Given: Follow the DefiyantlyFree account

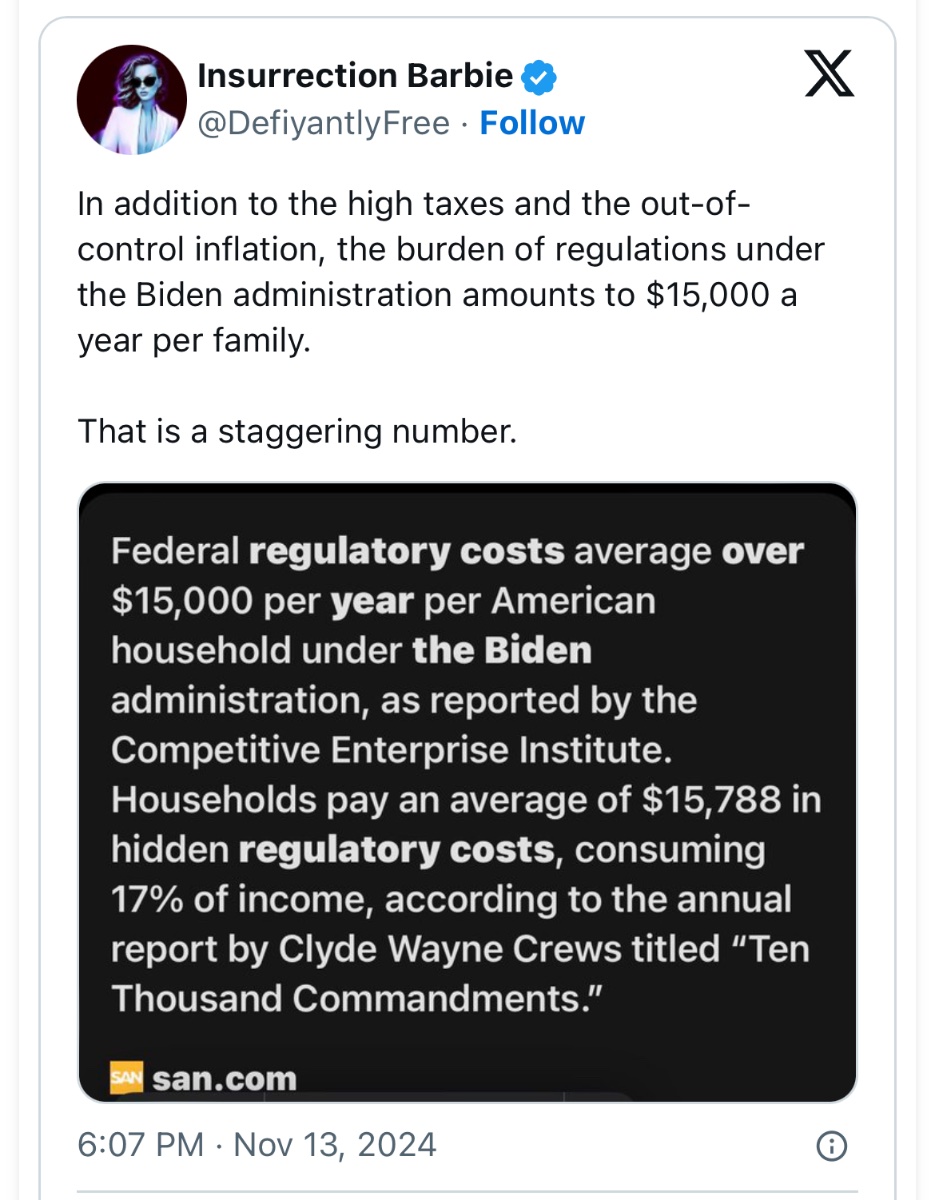Looking at the screenshot, I should tap(532, 123).
